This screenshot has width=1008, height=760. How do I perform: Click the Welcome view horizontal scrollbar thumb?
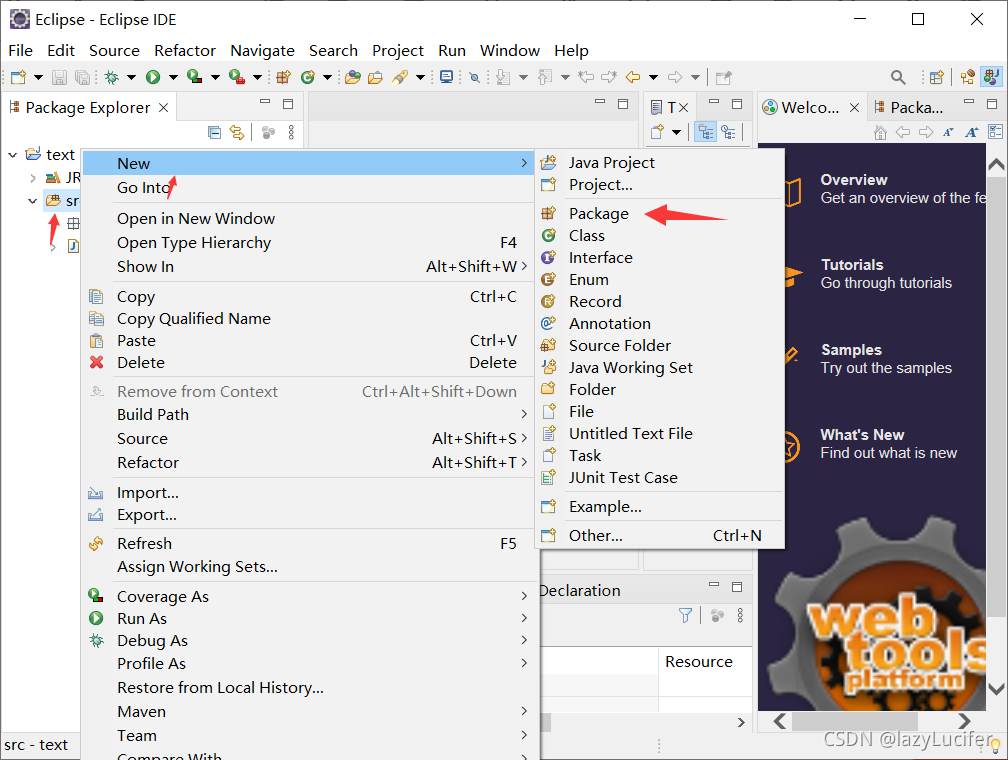855,721
